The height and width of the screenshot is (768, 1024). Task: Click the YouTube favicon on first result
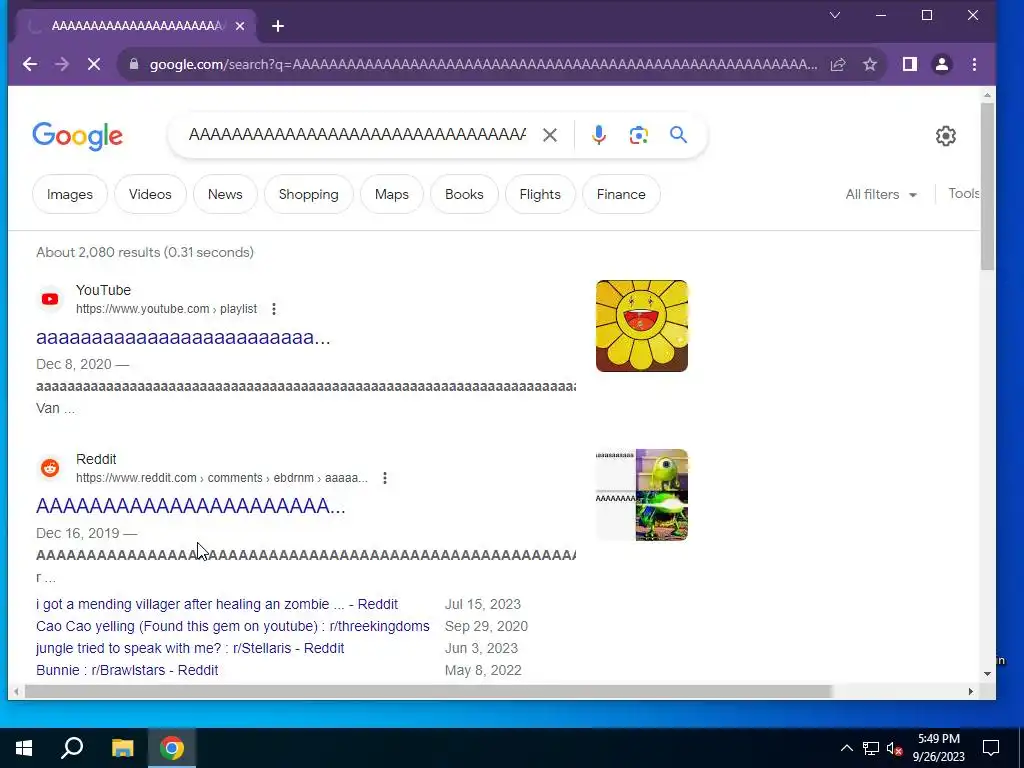pos(50,299)
